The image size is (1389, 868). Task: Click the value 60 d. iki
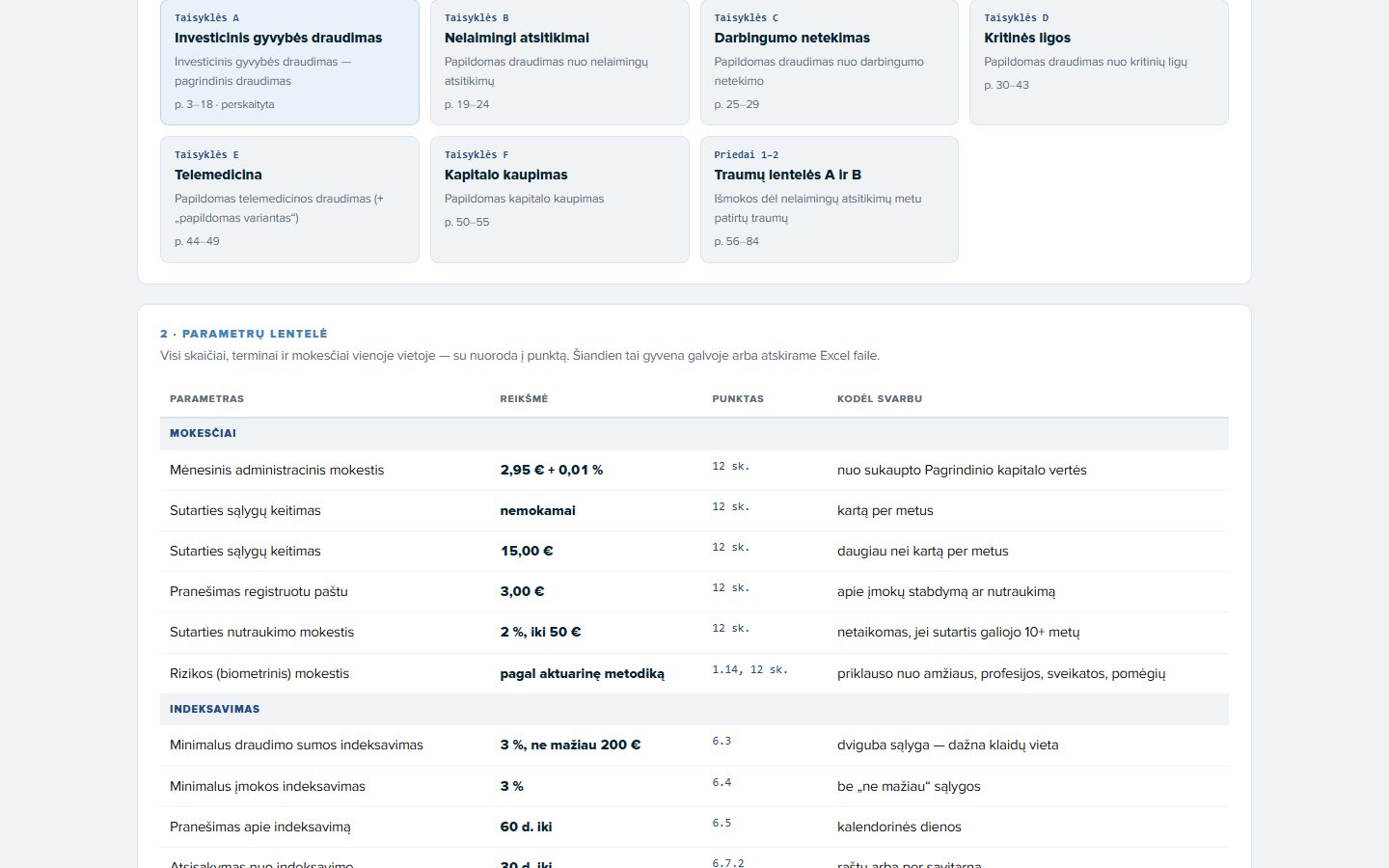[x=526, y=827]
